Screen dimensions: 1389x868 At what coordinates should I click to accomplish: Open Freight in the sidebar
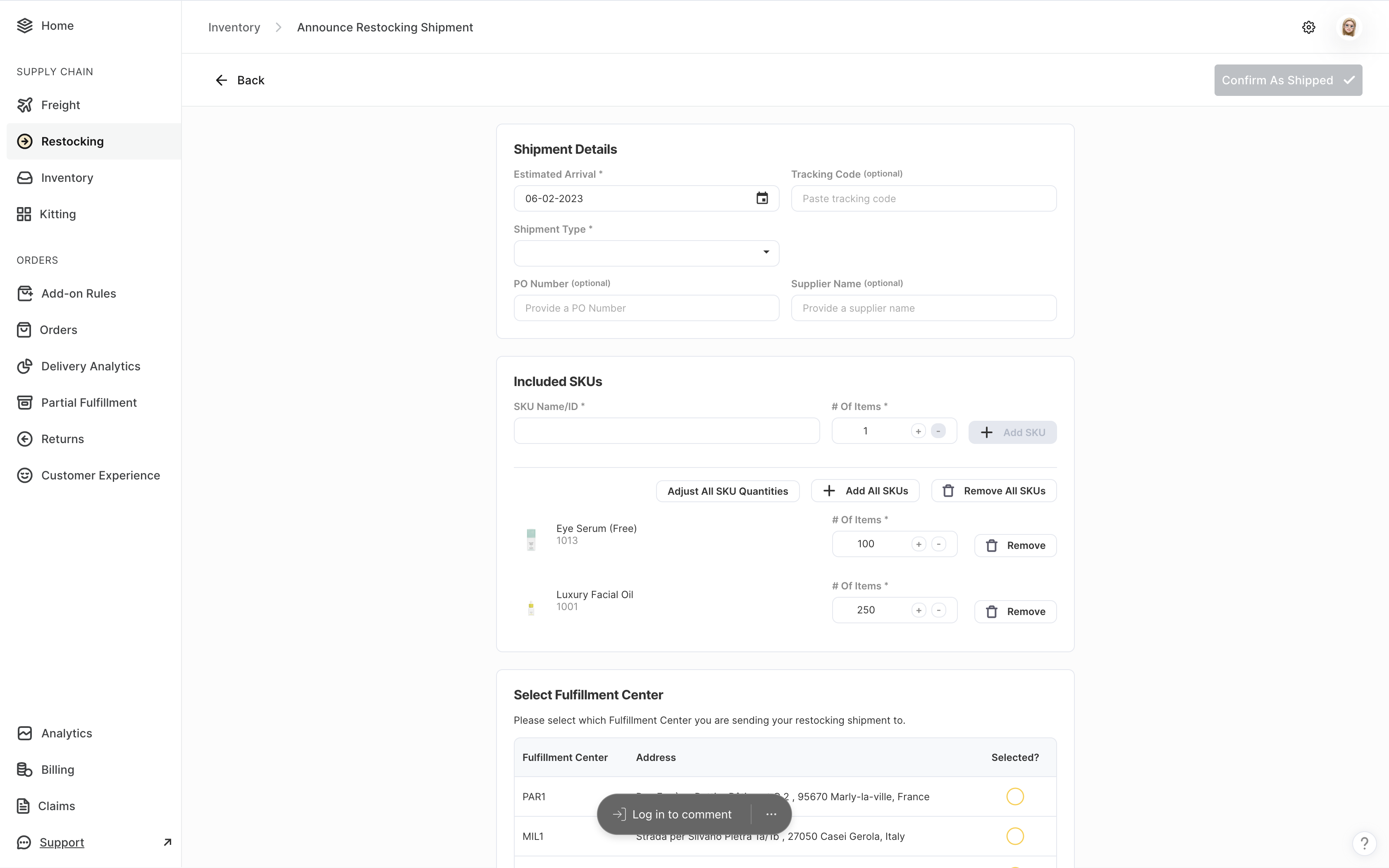pyautogui.click(x=60, y=105)
